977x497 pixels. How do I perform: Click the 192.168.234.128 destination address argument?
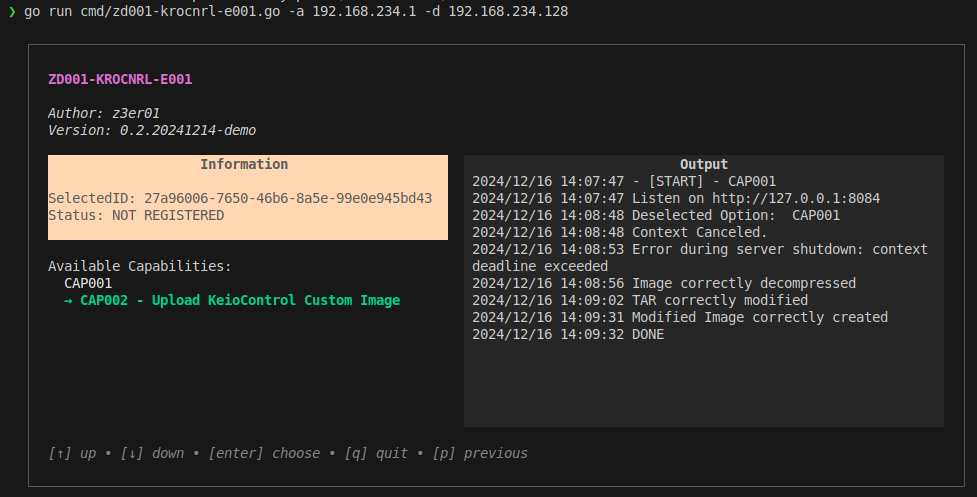(508, 11)
